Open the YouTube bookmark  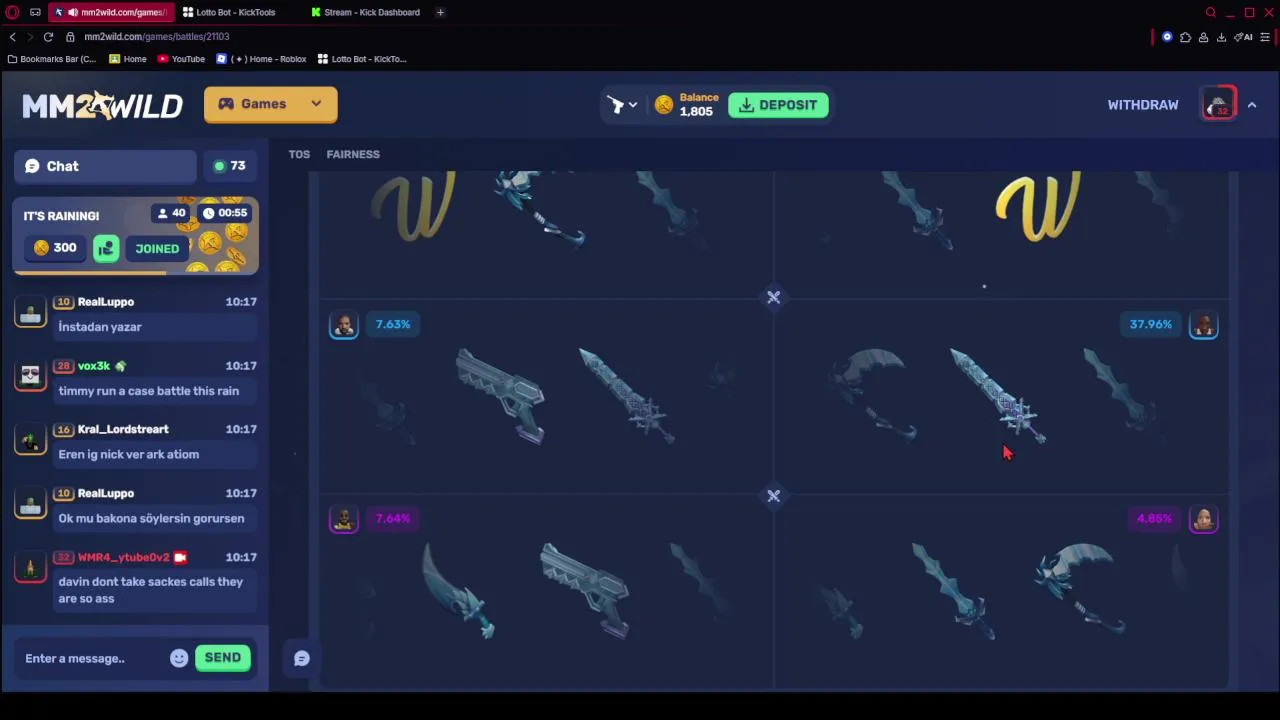tap(181, 59)
